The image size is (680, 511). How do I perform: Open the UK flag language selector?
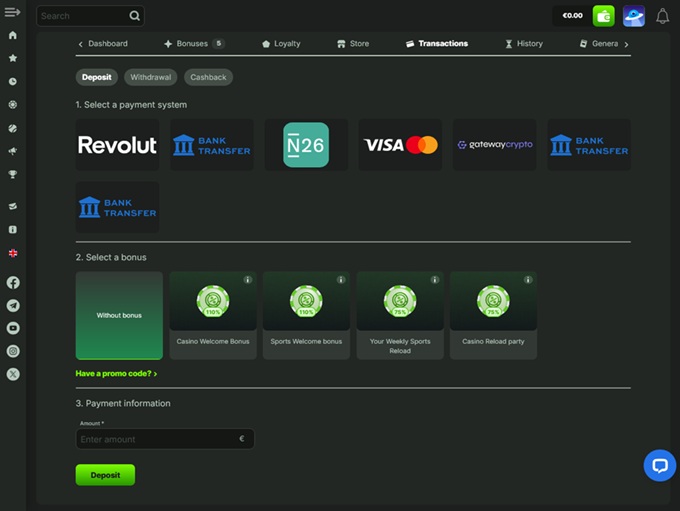(13, 253)
